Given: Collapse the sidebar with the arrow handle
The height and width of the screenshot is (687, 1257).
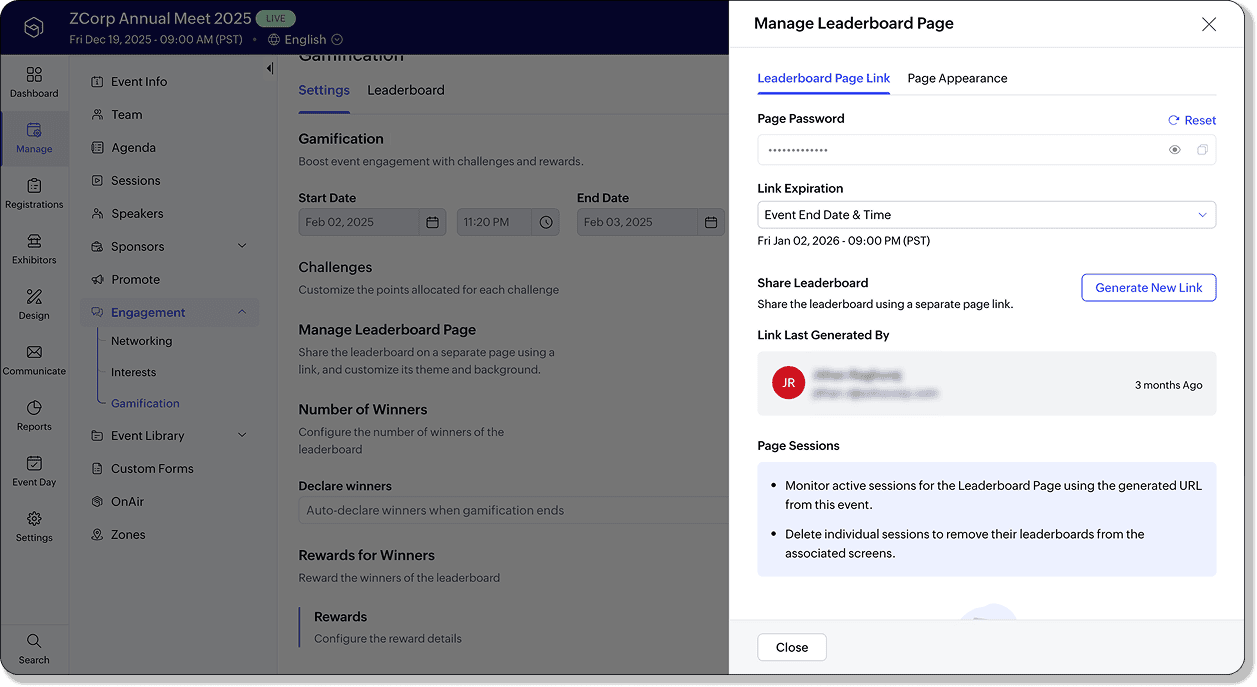Looking at the screenshot, I should point(270,68).
